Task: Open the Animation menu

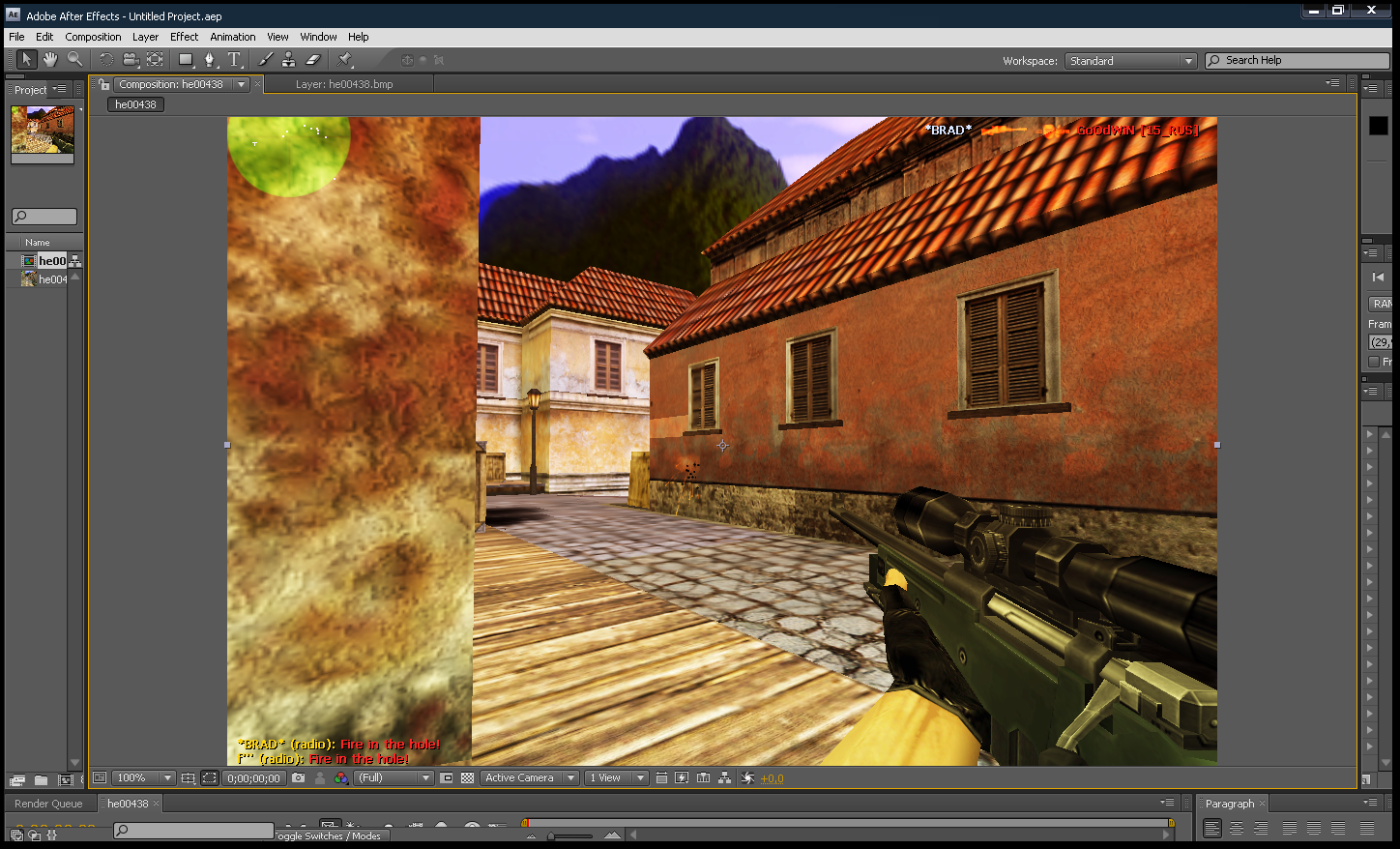Action: tap(233, 37)
